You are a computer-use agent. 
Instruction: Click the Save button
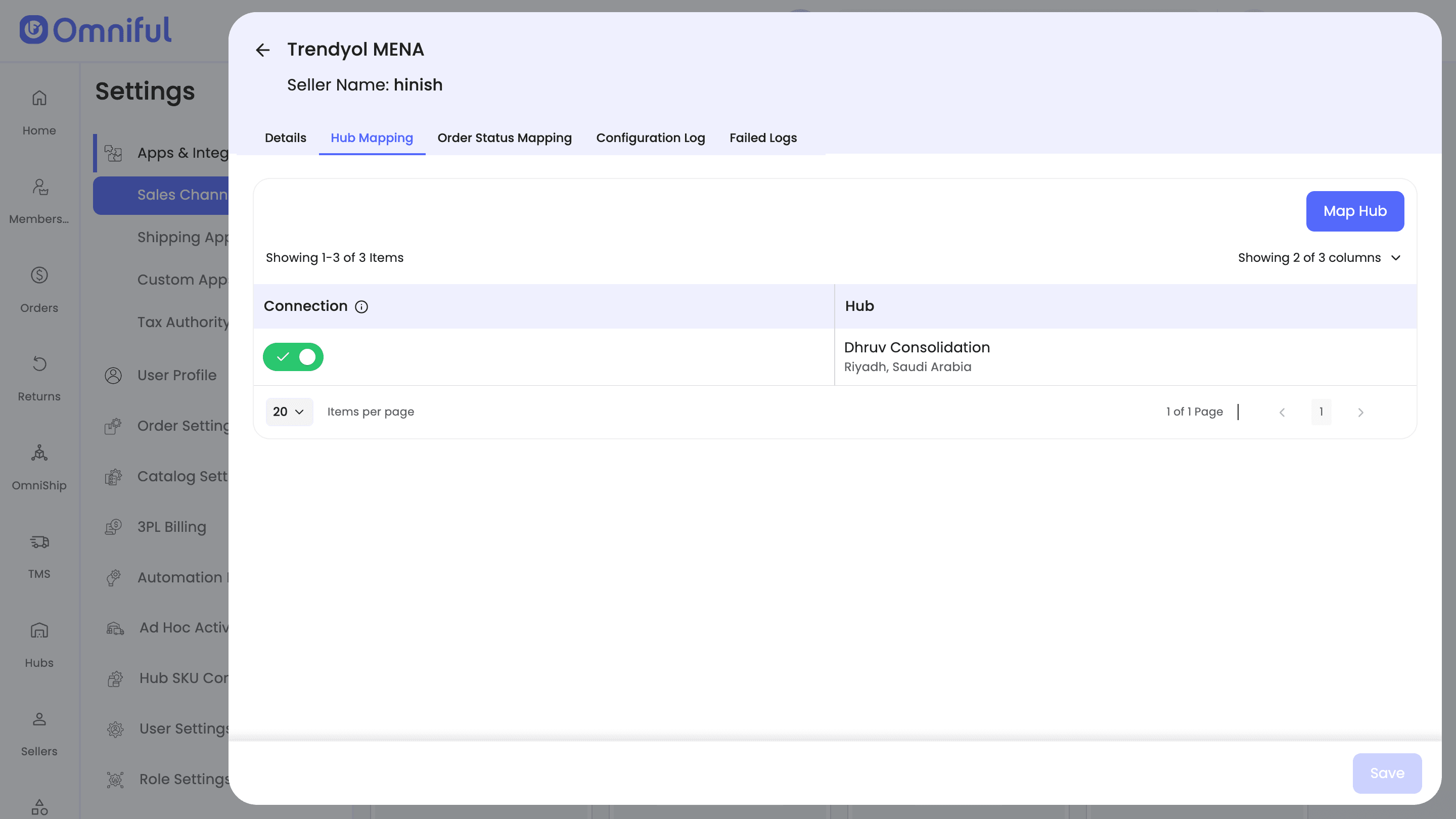[x=1386, y=772]
